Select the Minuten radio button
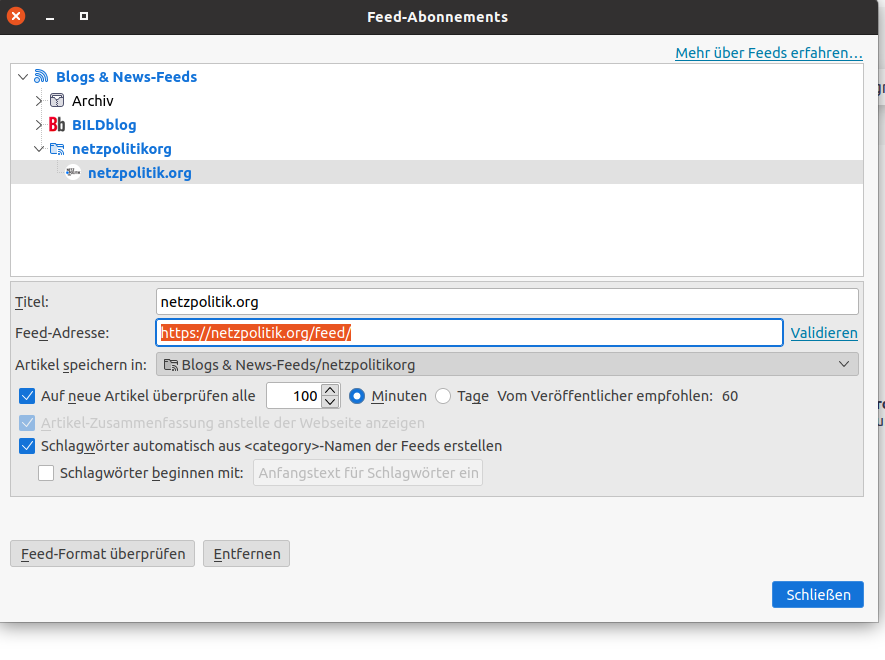This screenshot has height=660, width=885. click(x=357, y=396)
